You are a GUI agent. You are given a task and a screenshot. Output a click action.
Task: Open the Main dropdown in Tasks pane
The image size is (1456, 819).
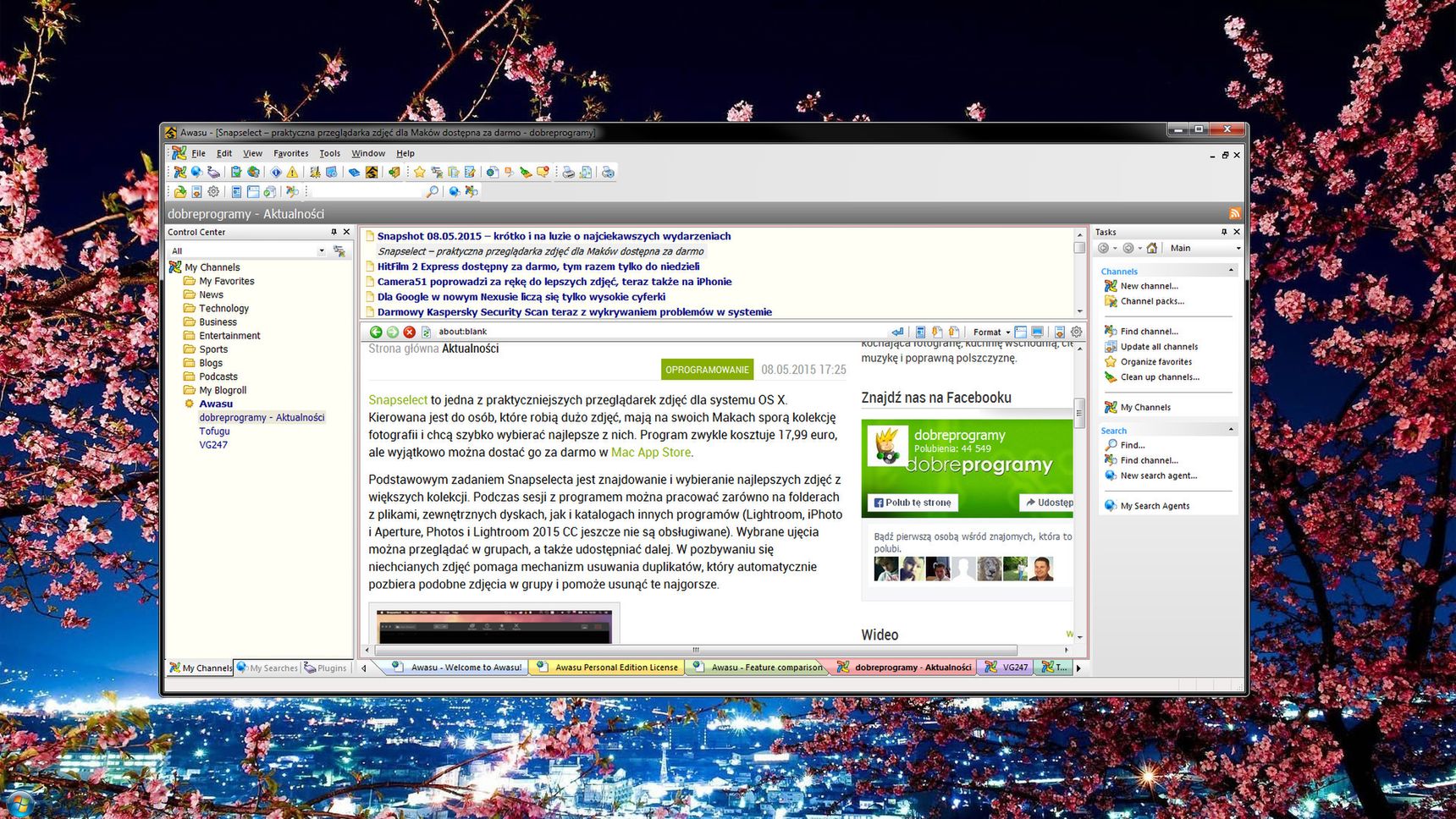pyautogui.click(x=1238, y=248)
